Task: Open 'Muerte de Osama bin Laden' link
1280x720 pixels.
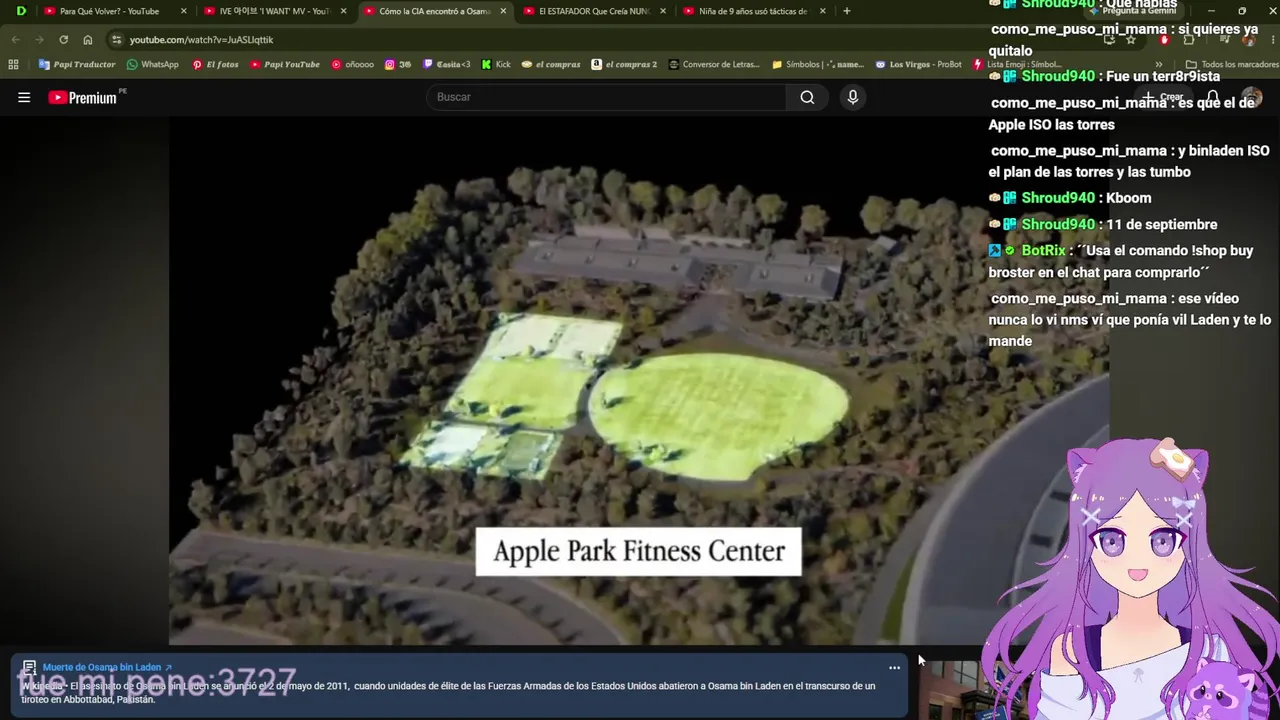Action: tap(107, 667)
